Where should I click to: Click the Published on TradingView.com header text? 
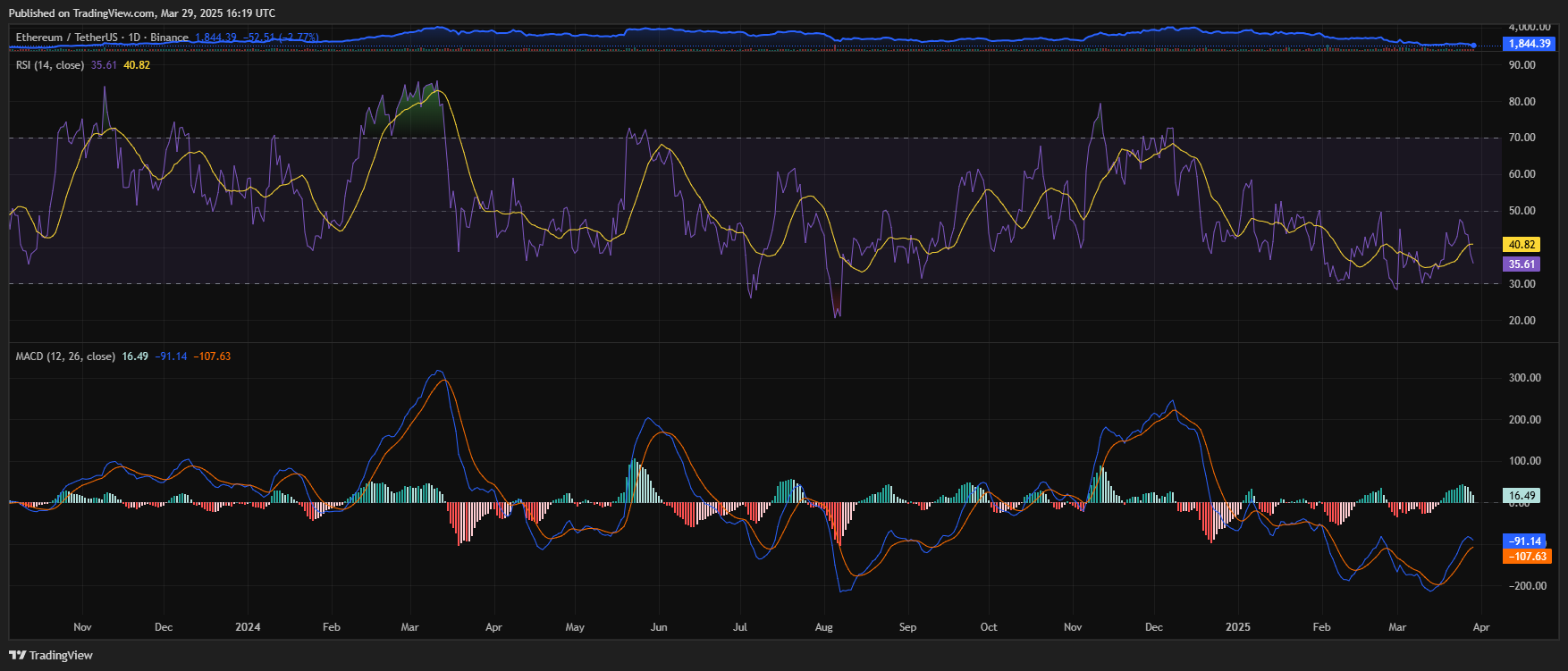click(142, 13)
